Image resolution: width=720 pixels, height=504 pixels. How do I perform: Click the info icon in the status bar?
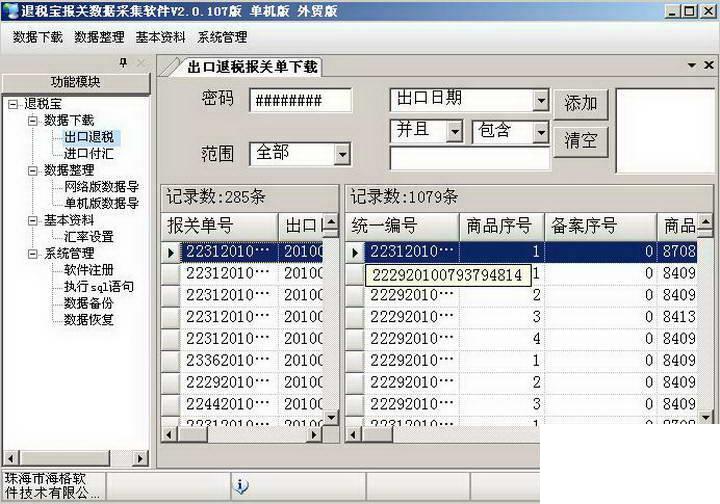click(x=241, y=485)
